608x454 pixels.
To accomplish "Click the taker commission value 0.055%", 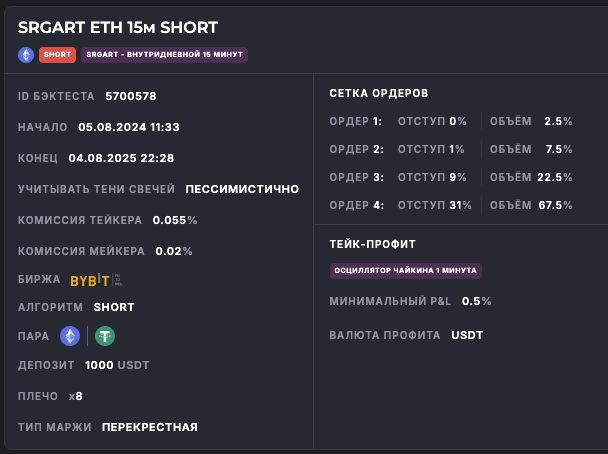I will click(x=175, y=219).
